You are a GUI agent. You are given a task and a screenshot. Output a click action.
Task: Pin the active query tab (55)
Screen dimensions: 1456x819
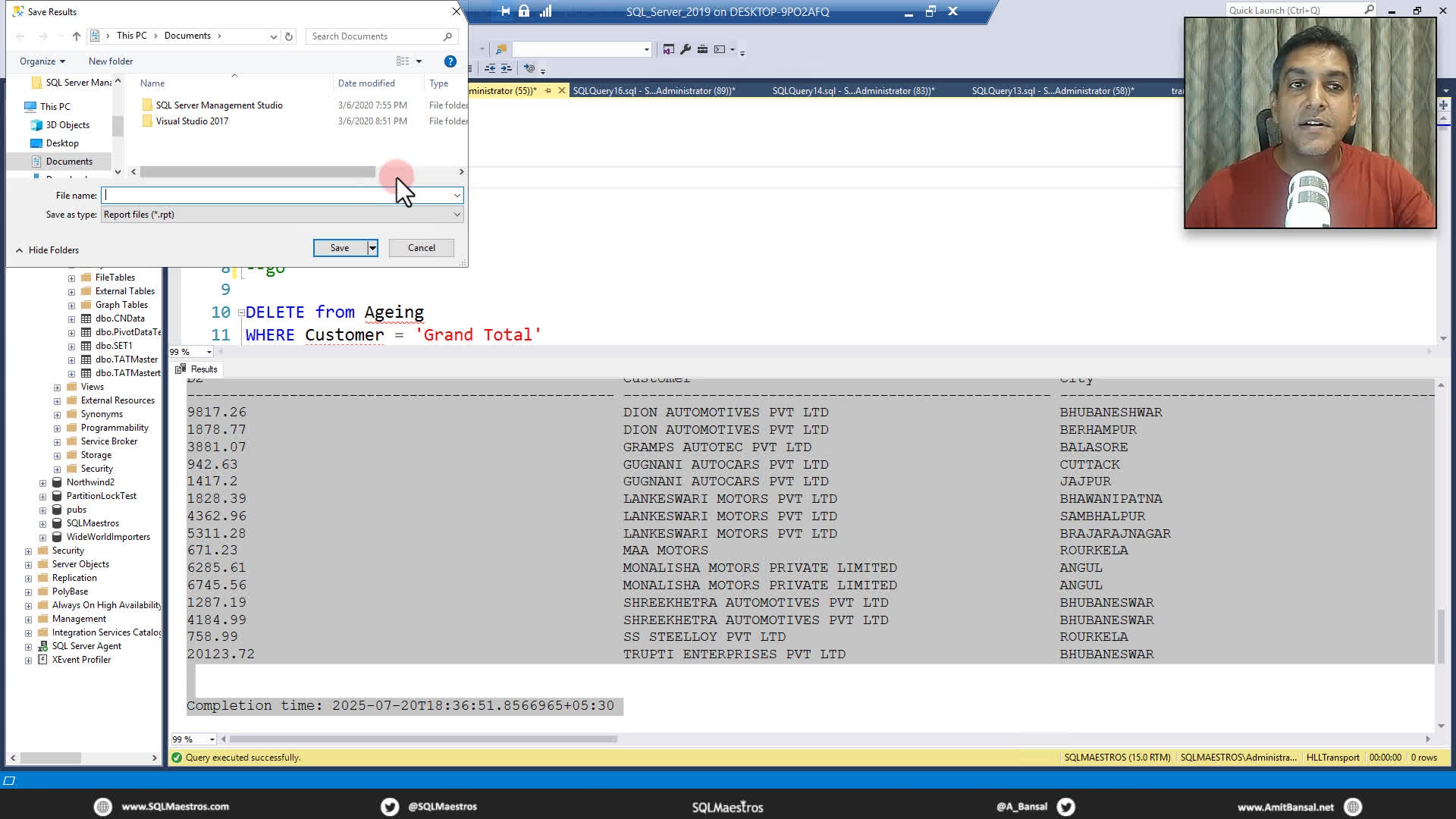point(548,90)
